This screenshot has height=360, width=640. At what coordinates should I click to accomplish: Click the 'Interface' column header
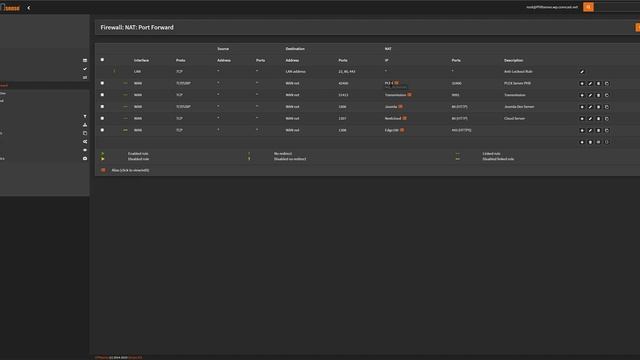(141, 60)
